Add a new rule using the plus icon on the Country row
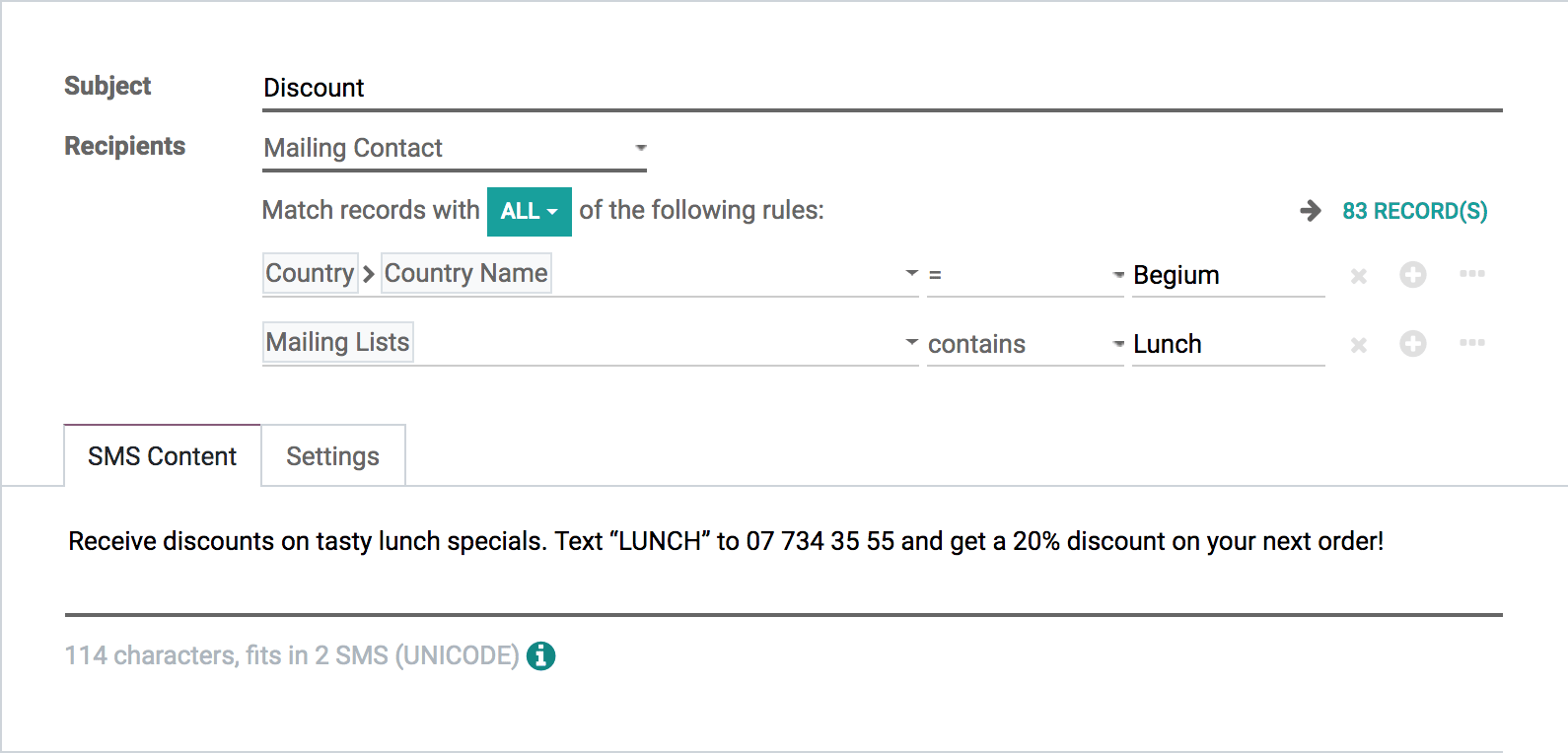Image resolution: width=1568 pixels, height=753 pixels. (x=1413, y=276)
